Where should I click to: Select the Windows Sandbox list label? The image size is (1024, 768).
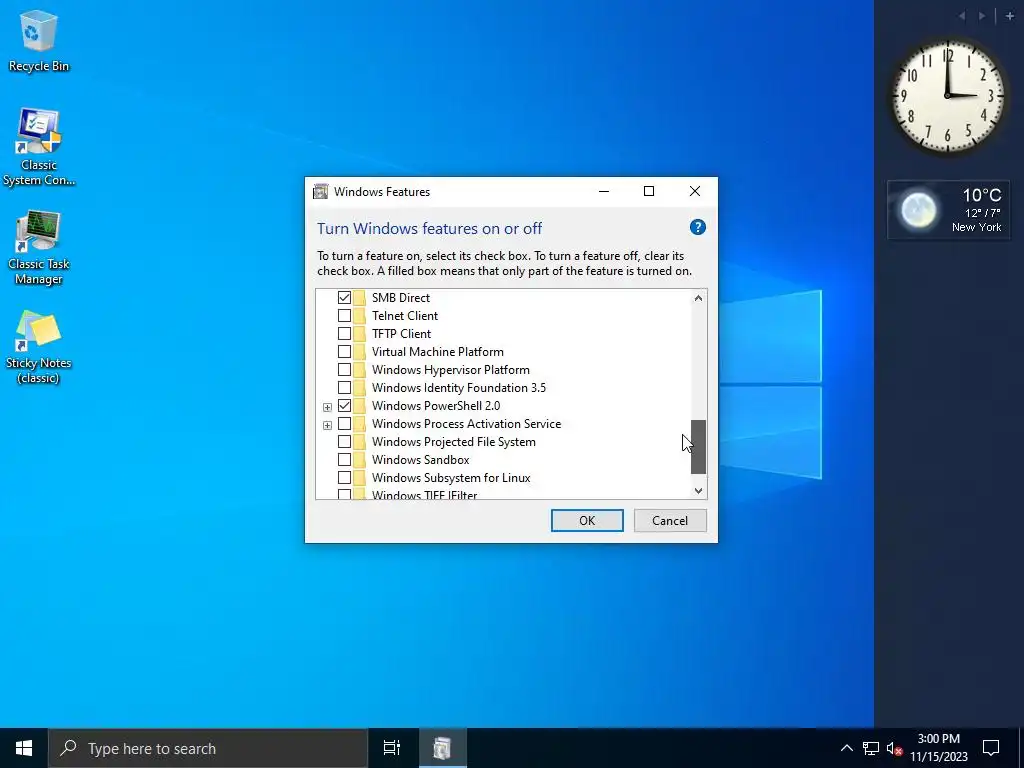421,460
